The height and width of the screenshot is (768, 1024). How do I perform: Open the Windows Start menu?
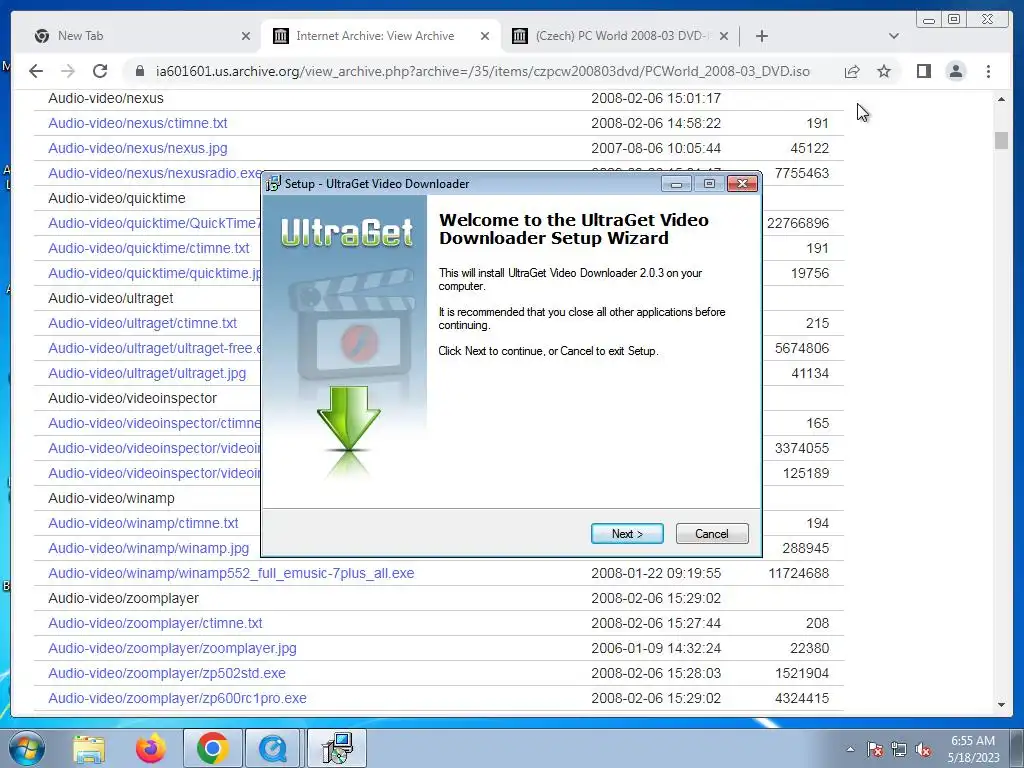(27, 748)
